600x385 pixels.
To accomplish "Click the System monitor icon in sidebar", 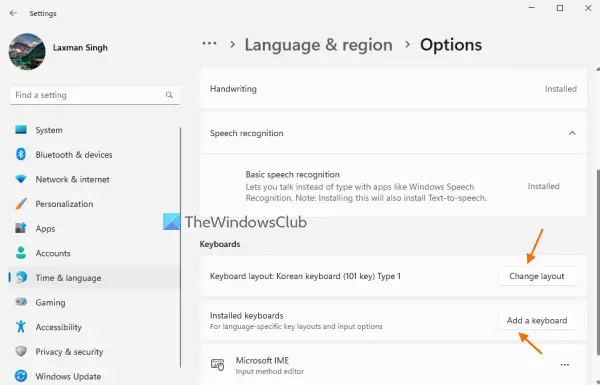I will pos(21,130).
